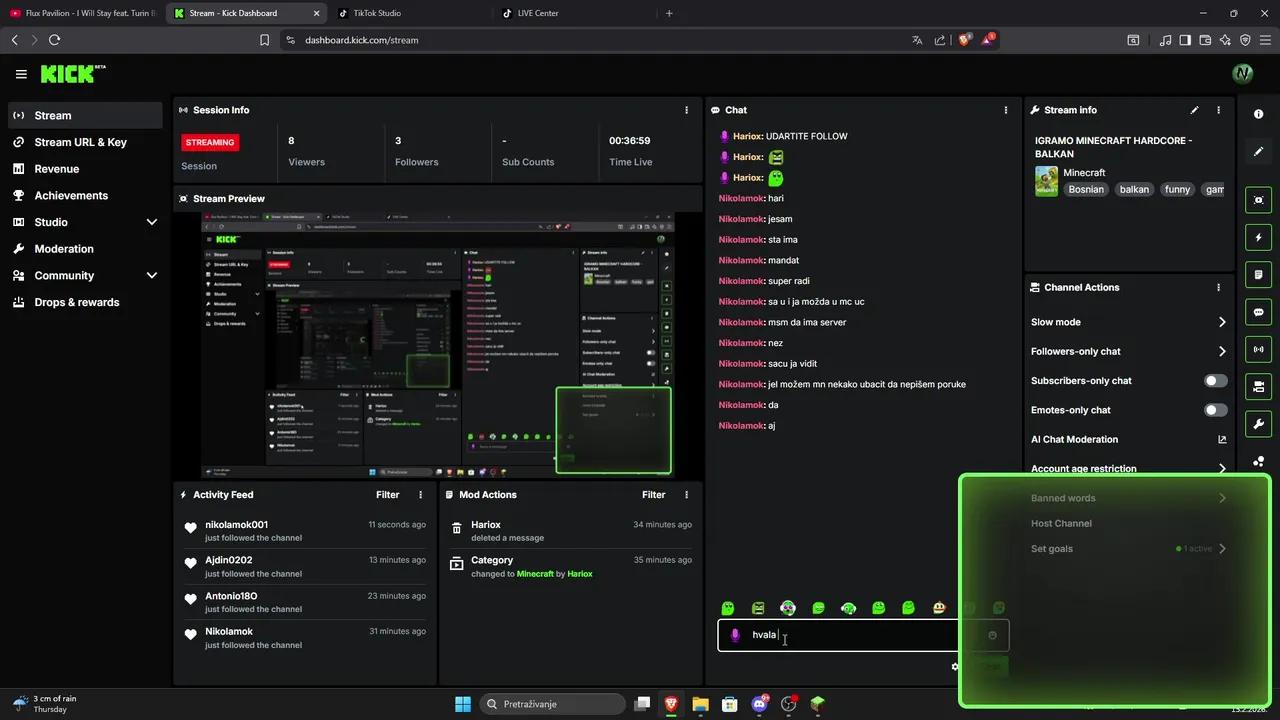Viewport: 1280px width, 720px height.
Task: Click the Minecraft link in Mod Actions
Action: (x=535, y=574)
